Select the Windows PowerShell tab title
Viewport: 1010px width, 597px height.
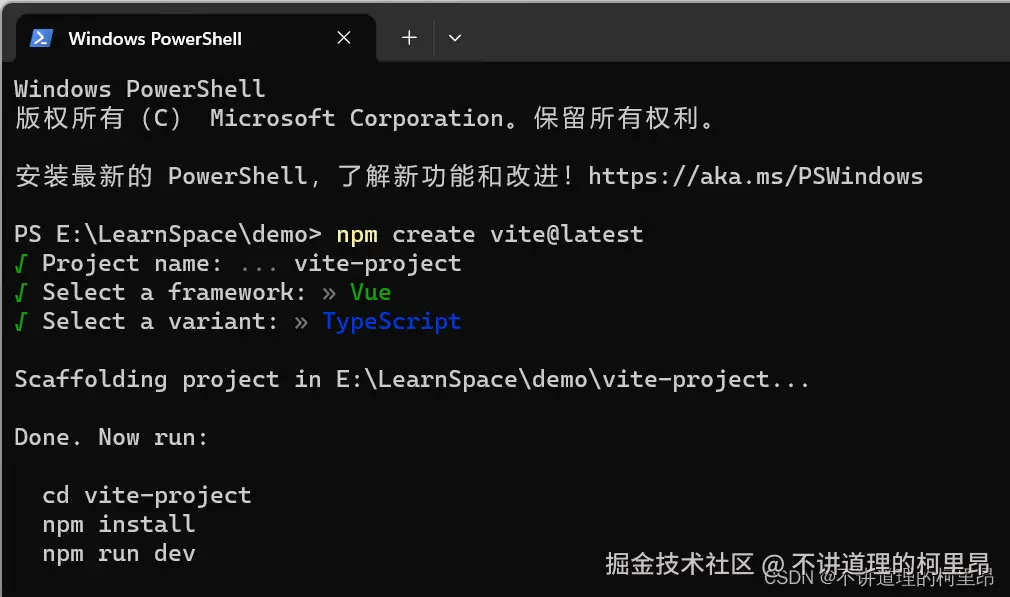(155, 39)
